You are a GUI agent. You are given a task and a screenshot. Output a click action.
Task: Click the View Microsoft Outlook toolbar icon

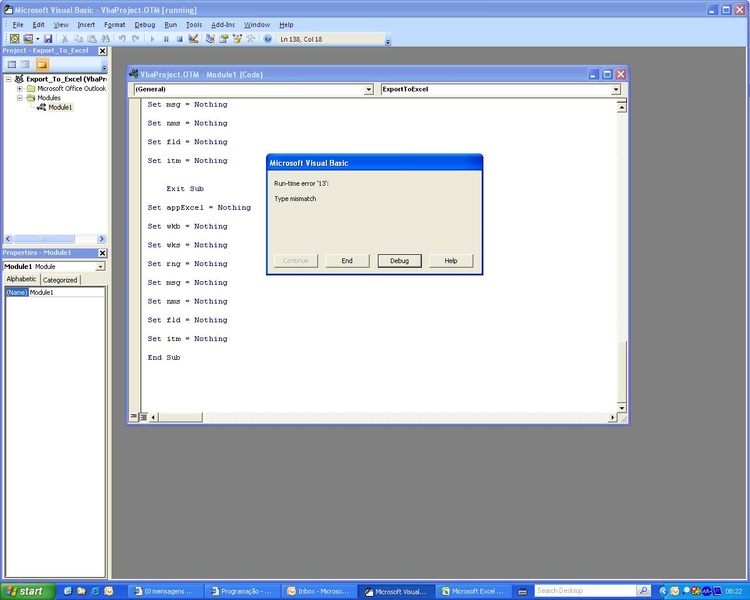14,39
